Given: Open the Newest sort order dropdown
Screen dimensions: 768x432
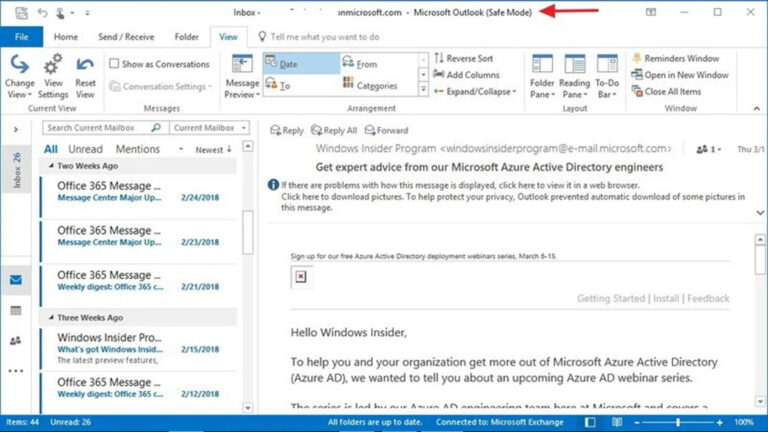Looking at the screenshot, I should pos(214,149).
